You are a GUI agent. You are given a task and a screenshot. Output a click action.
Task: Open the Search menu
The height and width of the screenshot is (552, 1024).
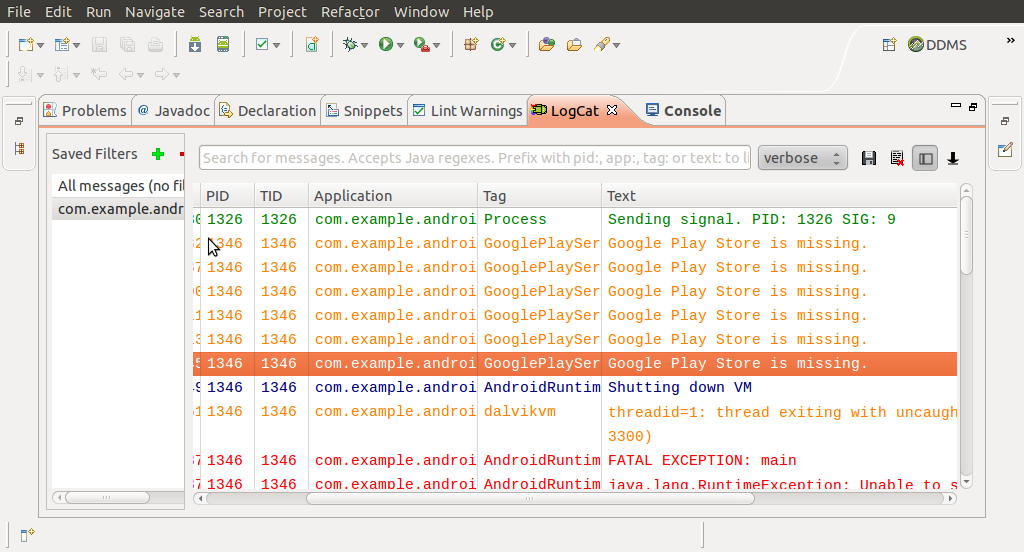(221, 12)
